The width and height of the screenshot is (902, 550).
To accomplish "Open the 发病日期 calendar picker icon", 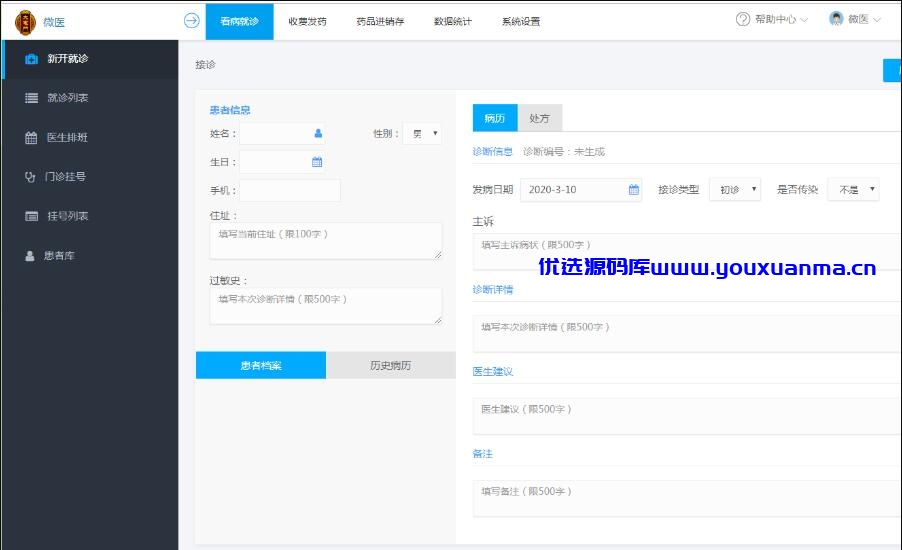I will tap(633, 189).
